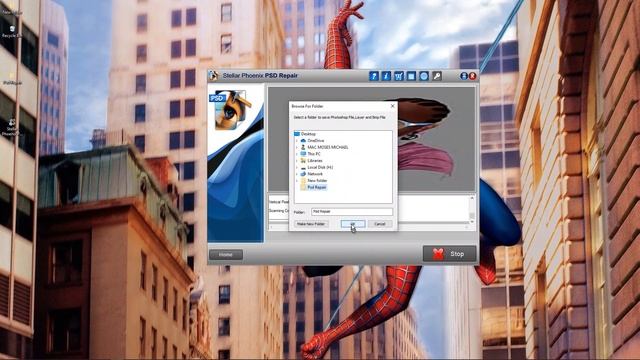Screen dimensions: 640x360
Task: Click the PSD eye logo image
Action: 230,109
